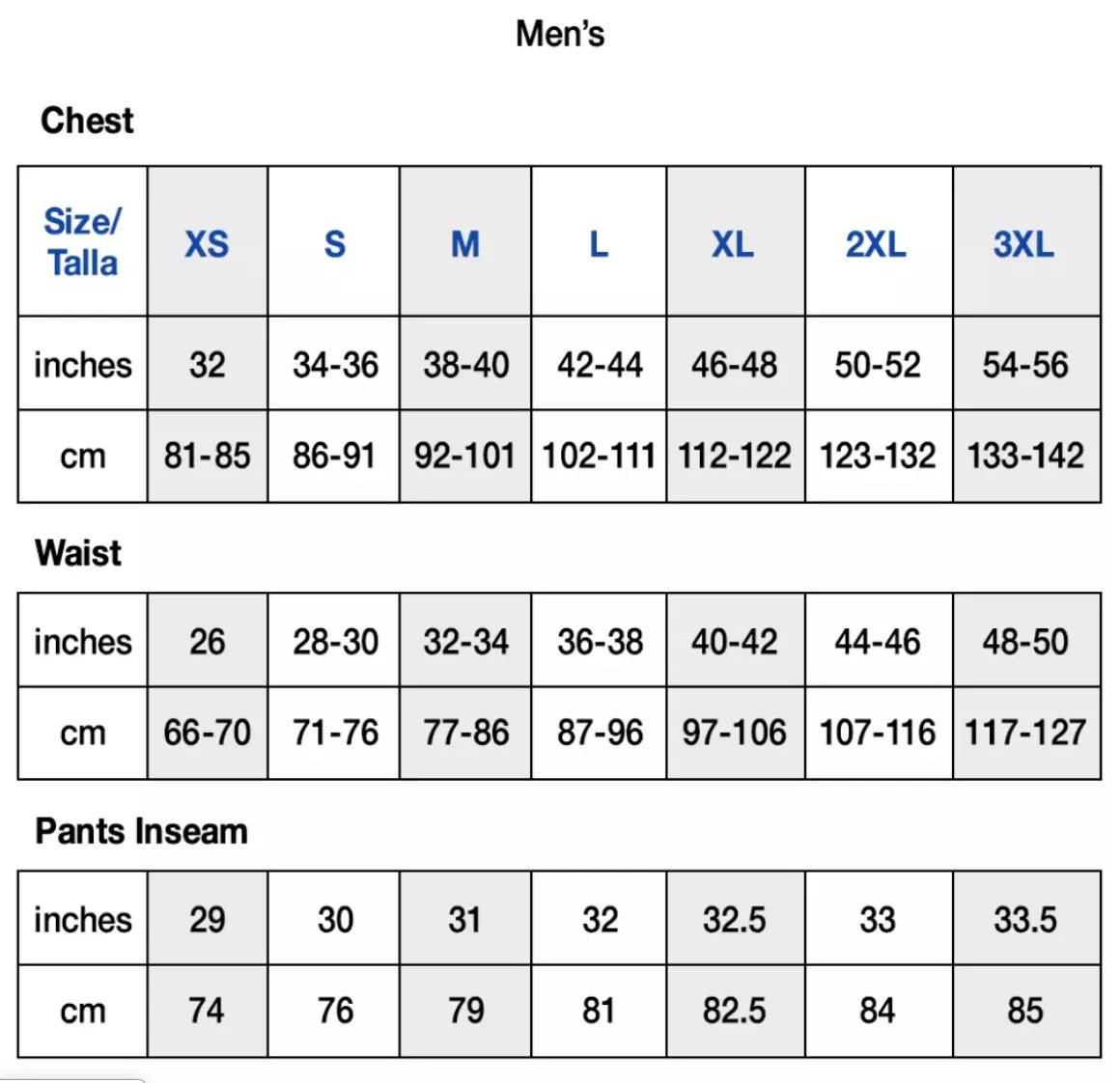Viewport: 1120px width, 1083px height.
Task: Click waist inches cell 48-50
Action: tap(1025, 640)
